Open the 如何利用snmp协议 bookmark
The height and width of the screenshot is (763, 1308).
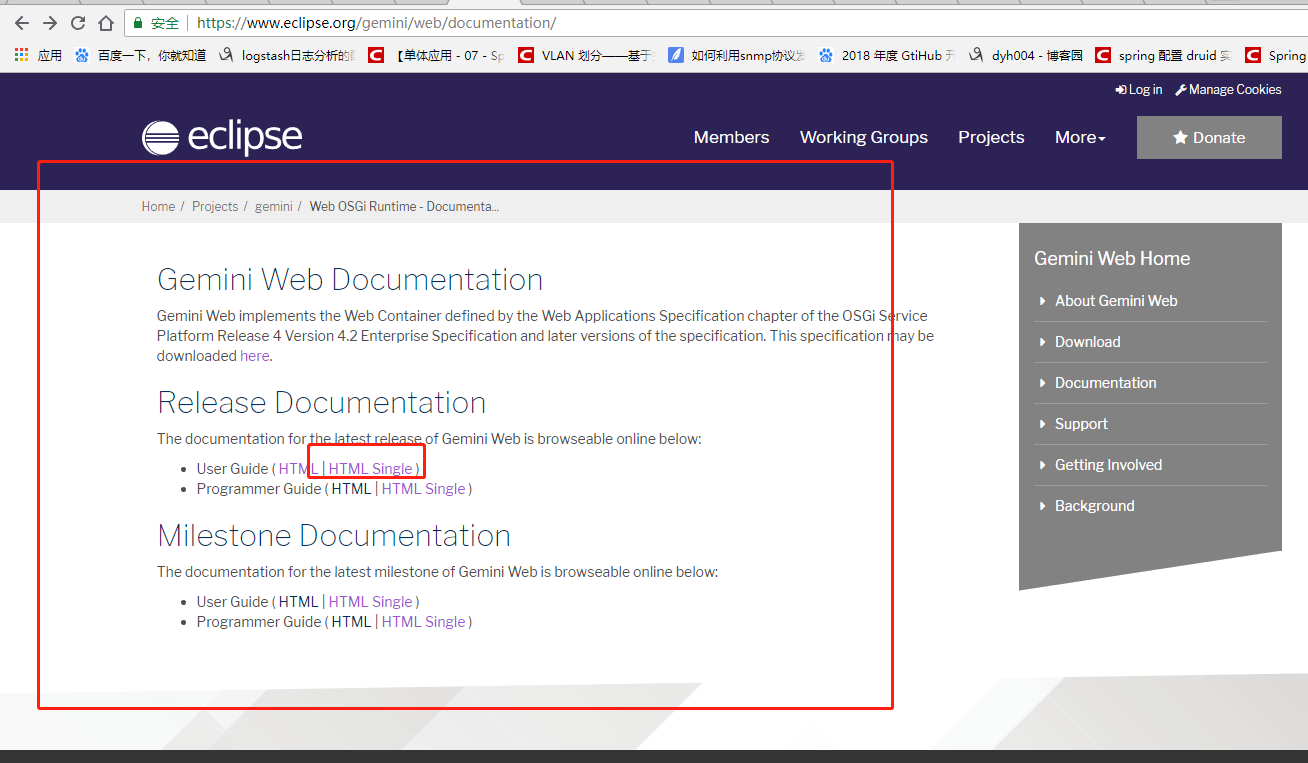(x=737, y=55)
